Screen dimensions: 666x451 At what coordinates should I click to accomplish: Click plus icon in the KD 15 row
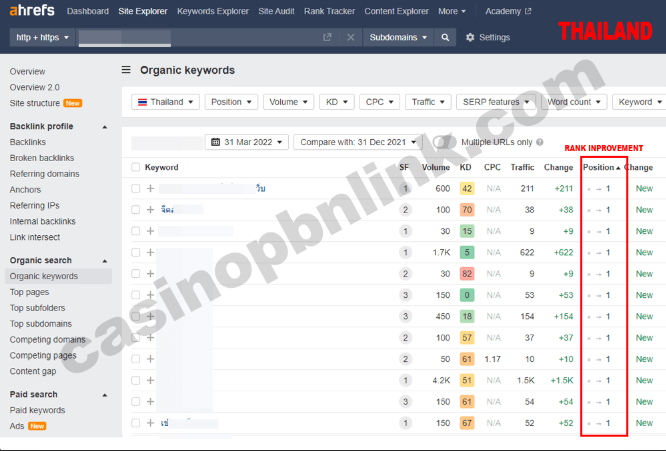(x=150, y=231)
